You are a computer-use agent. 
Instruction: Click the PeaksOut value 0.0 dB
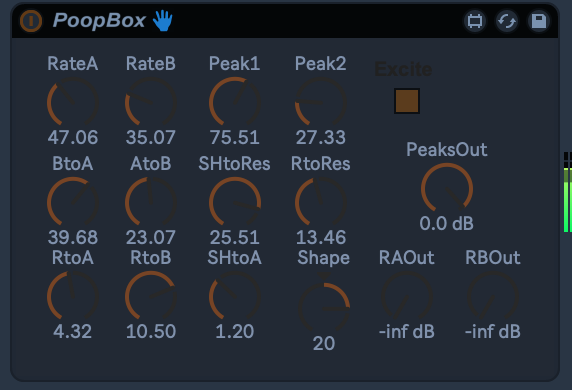tap(447, 223)
